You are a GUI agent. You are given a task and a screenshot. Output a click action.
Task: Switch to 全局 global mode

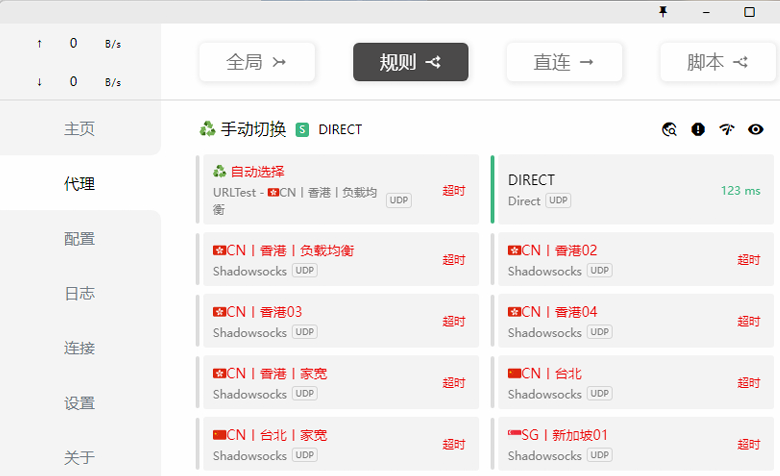tap(257, 62)
